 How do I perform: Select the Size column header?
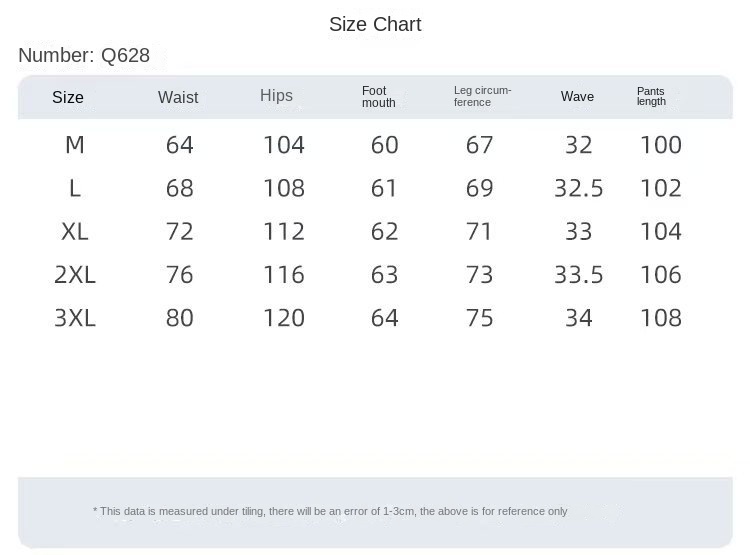pyautogui.click(x=68, y=97)
